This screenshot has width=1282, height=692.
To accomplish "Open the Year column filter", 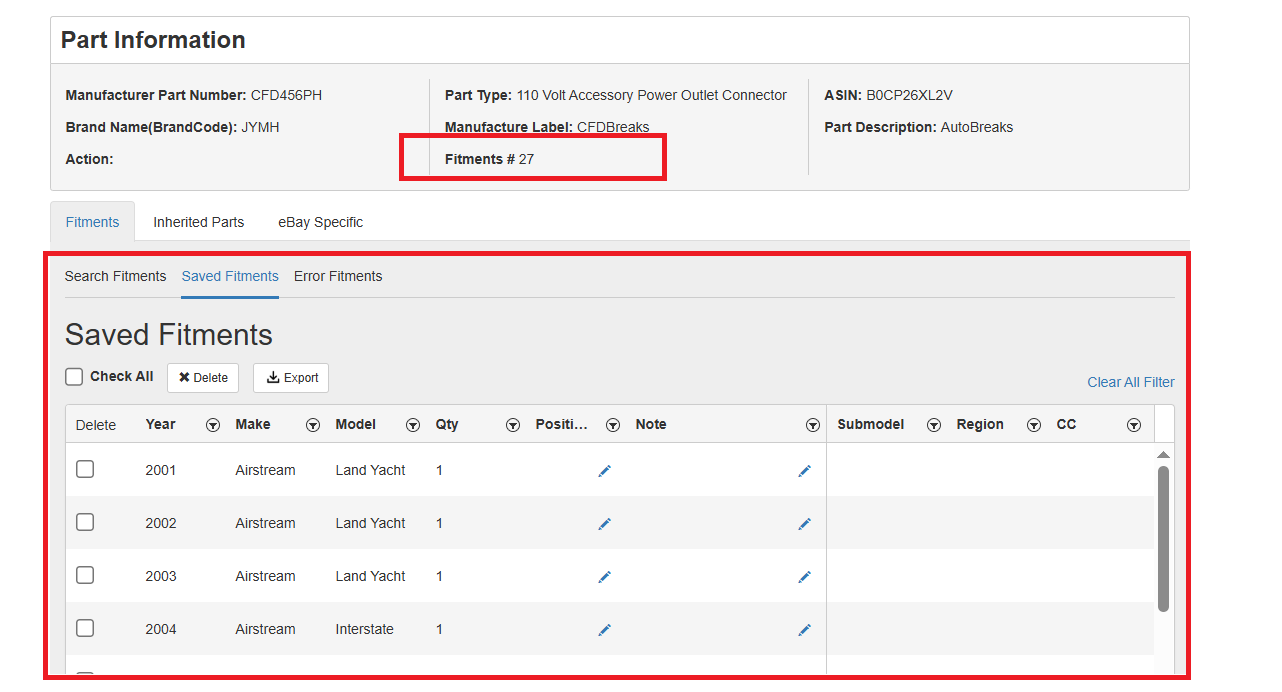I will (x=212, y=425).
